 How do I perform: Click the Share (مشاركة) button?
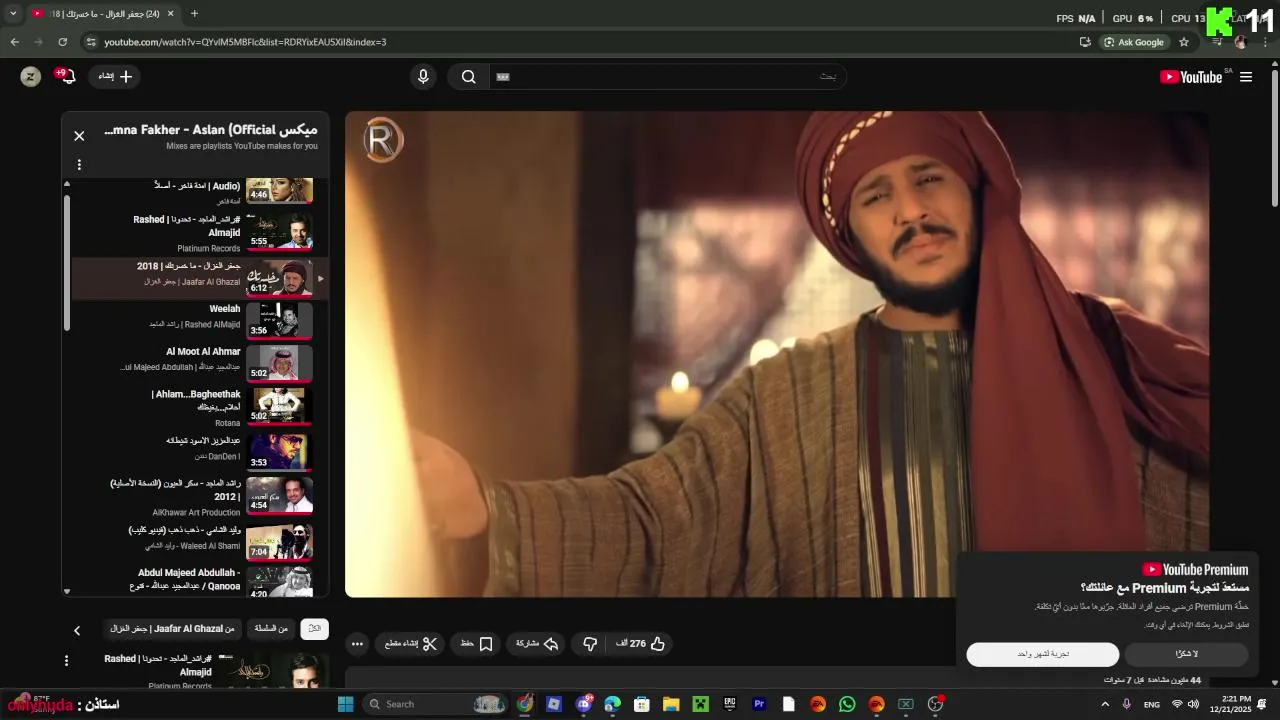pos(536,644)
